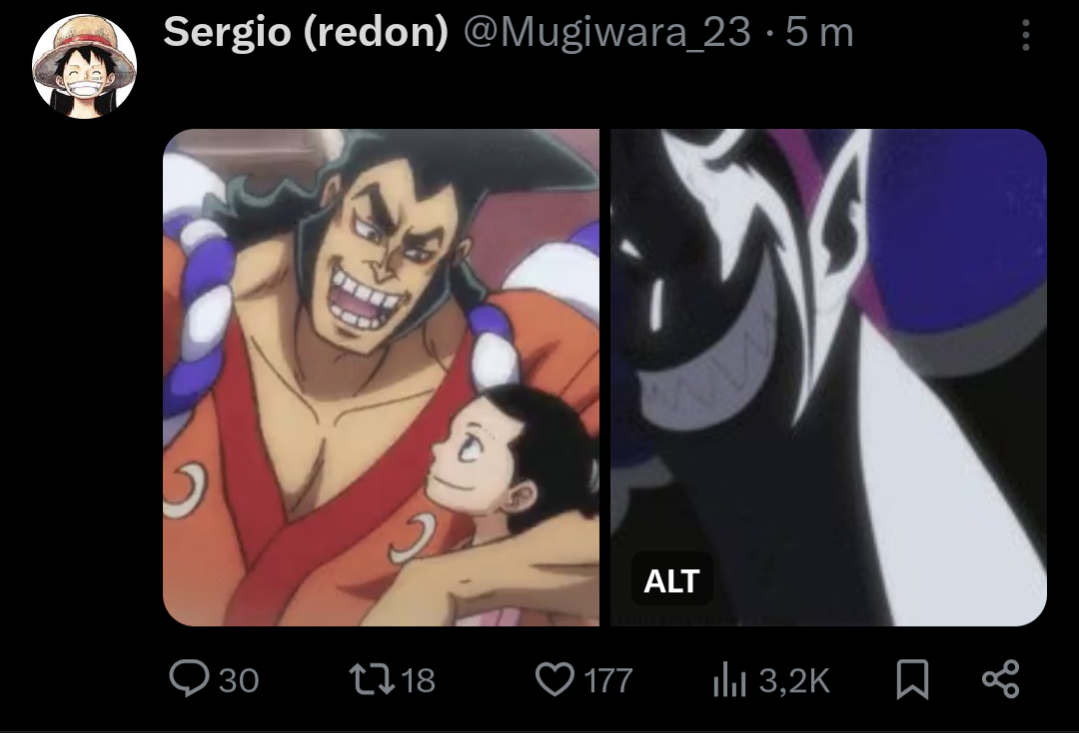The height and width of the screenshot is (733, 1079).
Task: Open view analytics bar chart icon
Action: (x=730, y=679)
